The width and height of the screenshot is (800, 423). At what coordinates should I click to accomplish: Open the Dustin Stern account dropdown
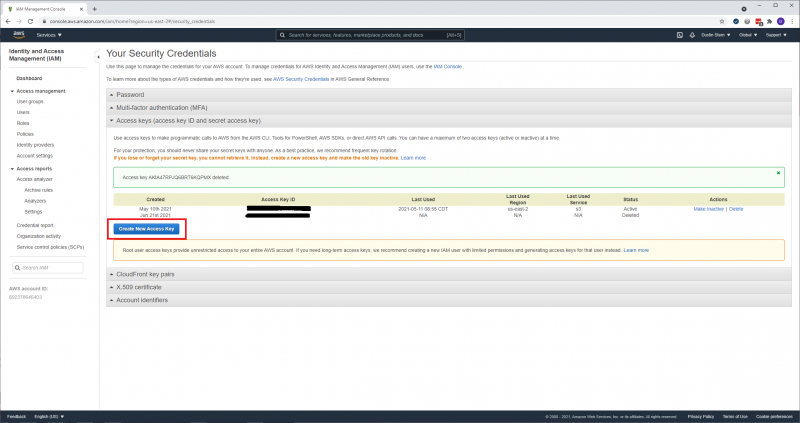pyautogui.click(x=716, y=35)
